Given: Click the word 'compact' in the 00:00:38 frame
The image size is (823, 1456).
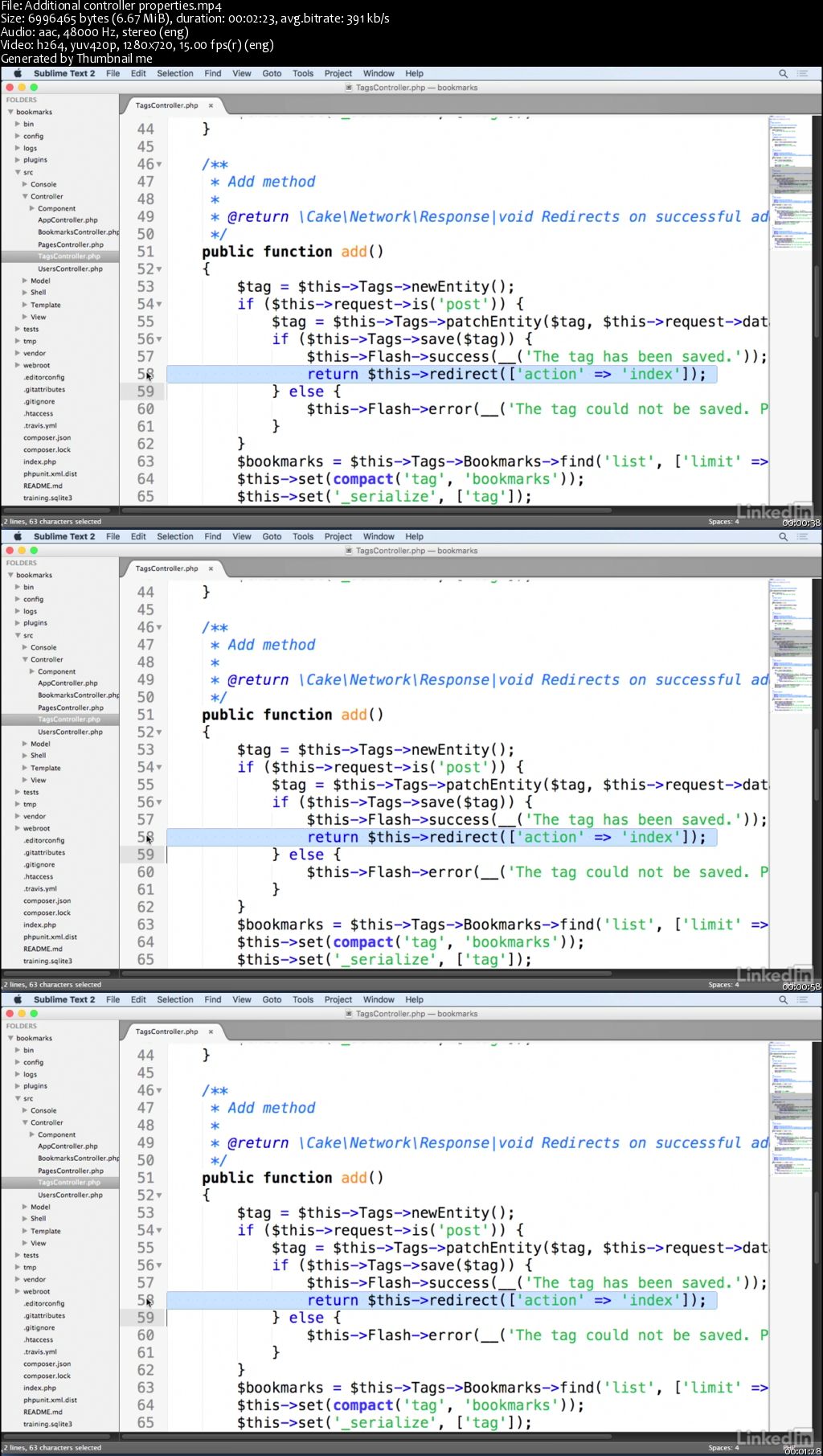Looking at the screenshot, I should click(x=363, y=479).
